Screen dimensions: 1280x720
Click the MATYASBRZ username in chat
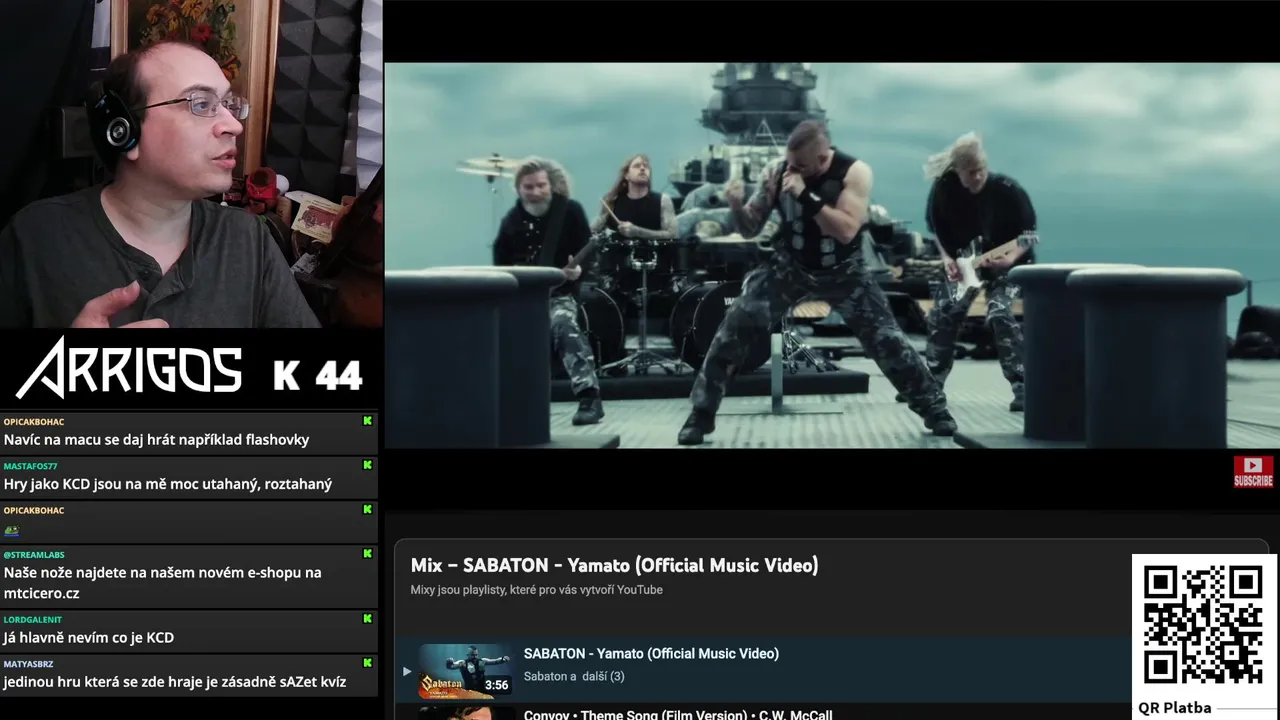click(29, 663)
